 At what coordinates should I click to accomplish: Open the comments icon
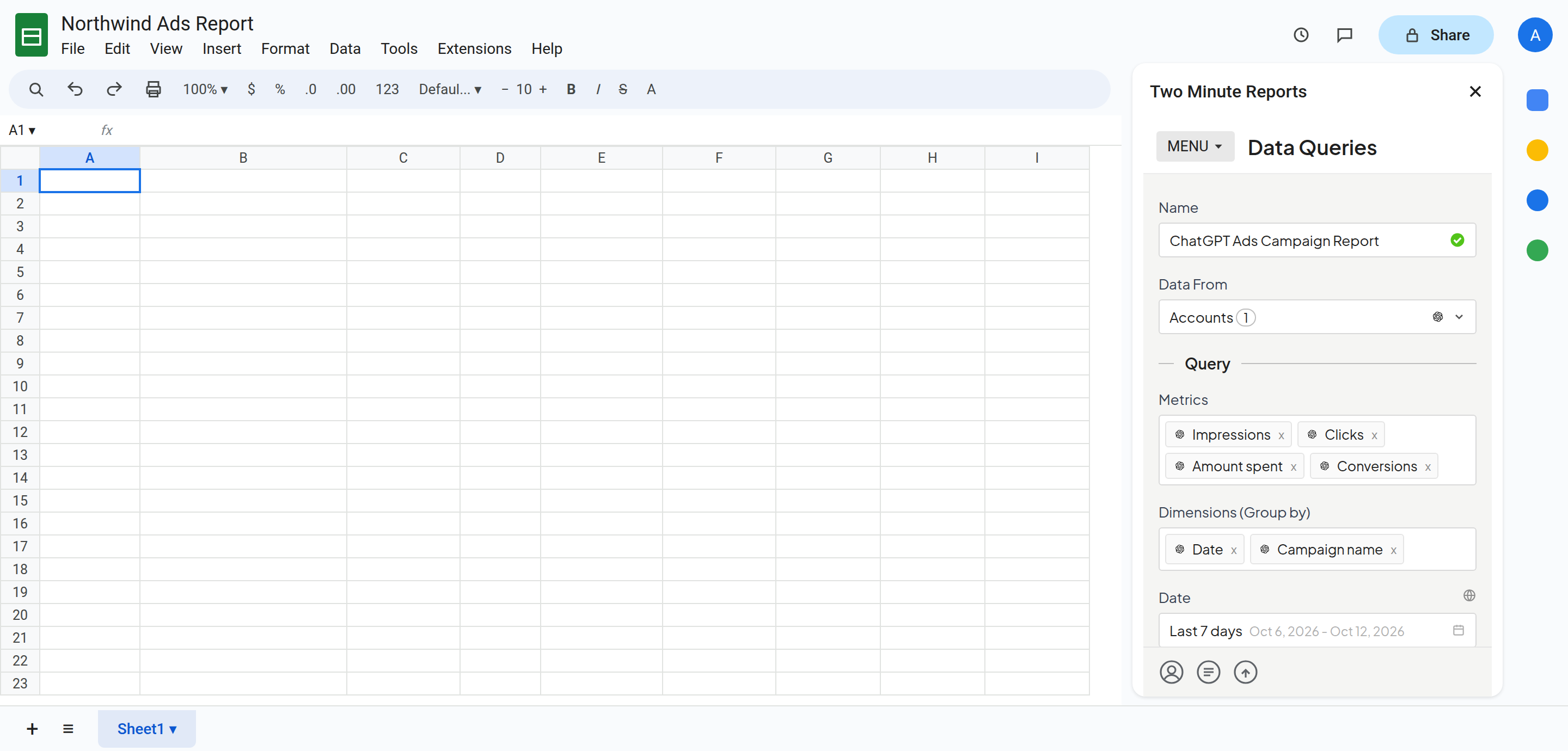tap(1345, 35)
